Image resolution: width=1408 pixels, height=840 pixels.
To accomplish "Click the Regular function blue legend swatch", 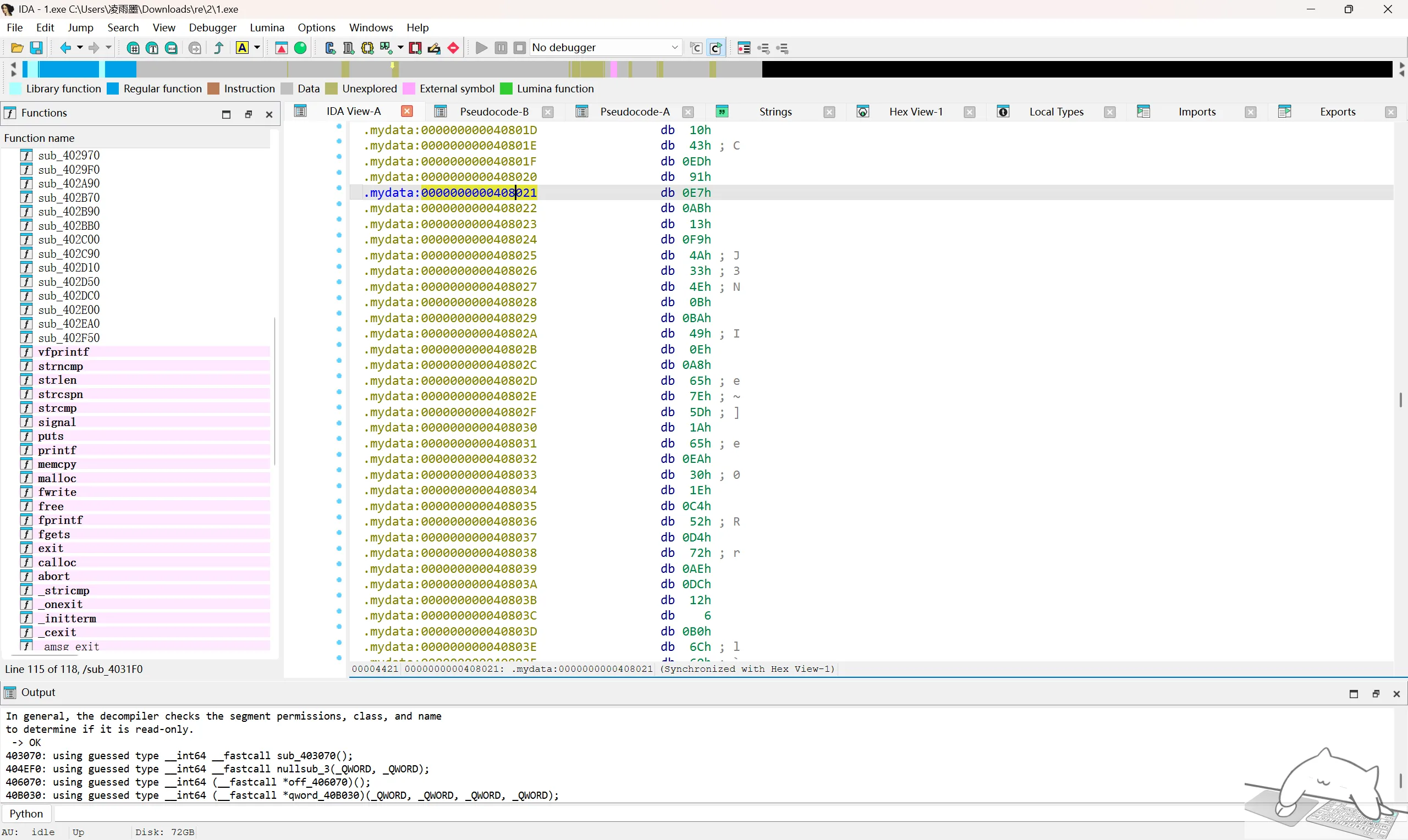I will [113, 89].
